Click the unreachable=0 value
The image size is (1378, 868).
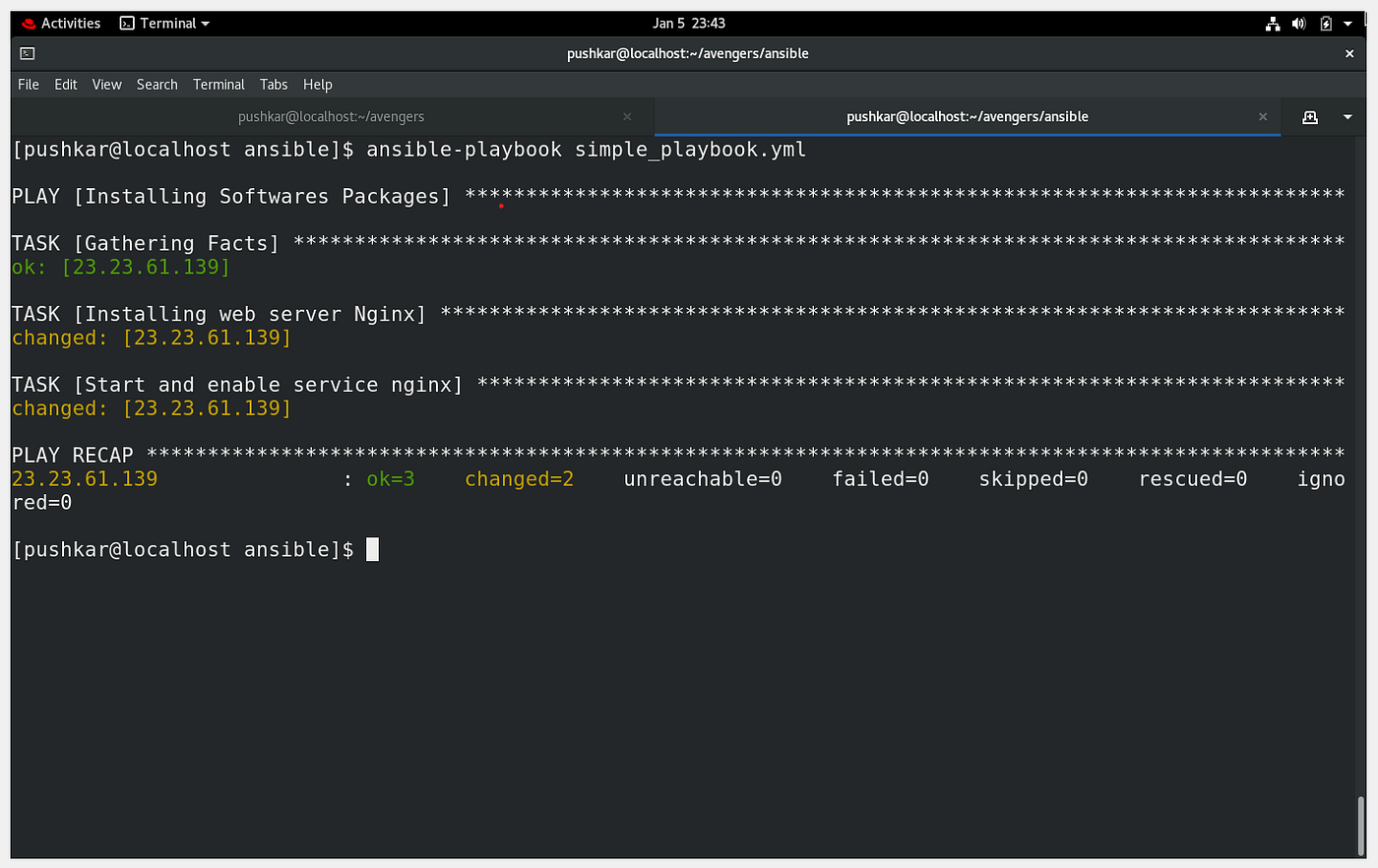click(x=703, y=479)
